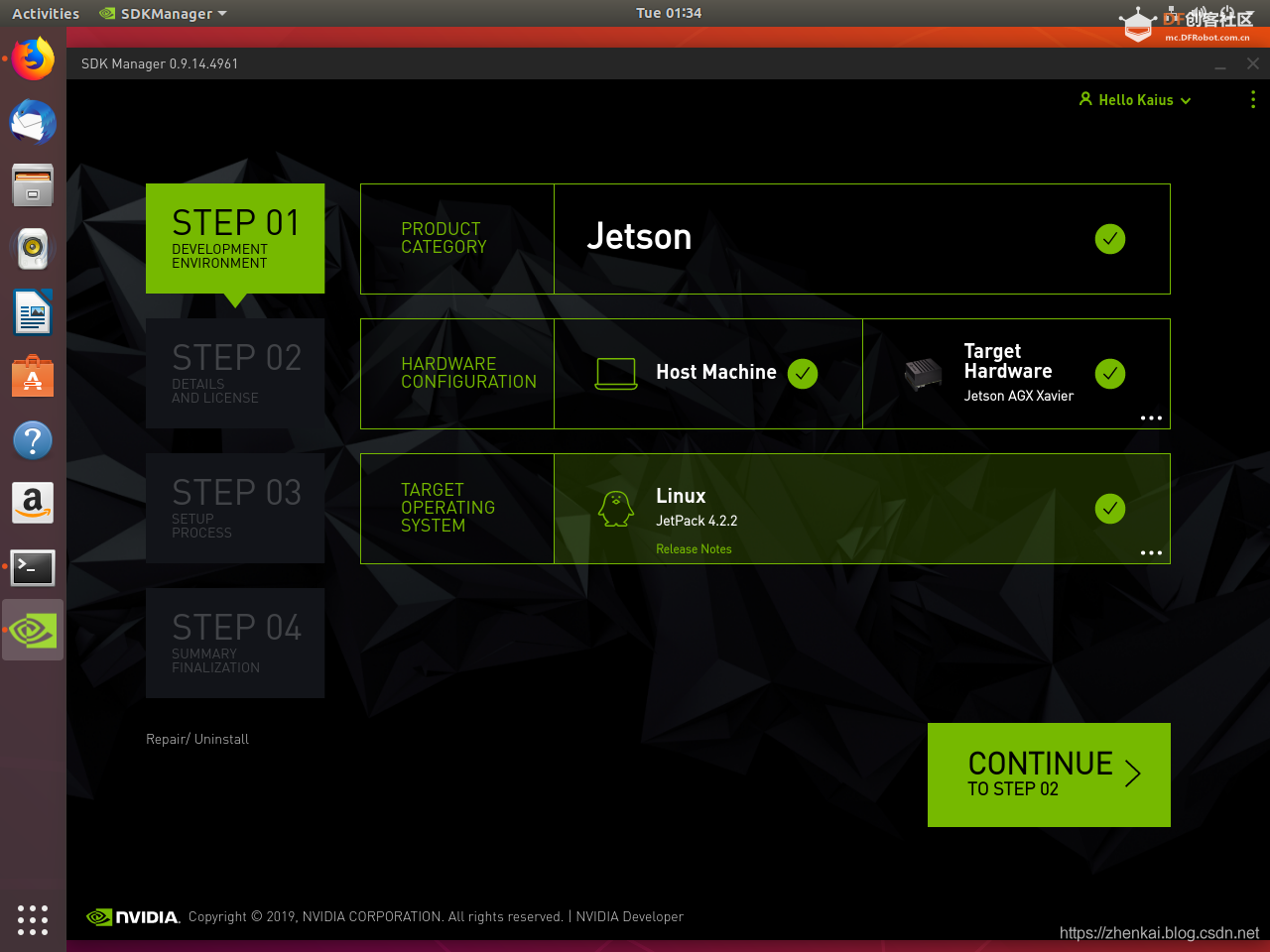Go to Step 02 Details and License
The image size is (1270, 952).
[x=235, y=373]
